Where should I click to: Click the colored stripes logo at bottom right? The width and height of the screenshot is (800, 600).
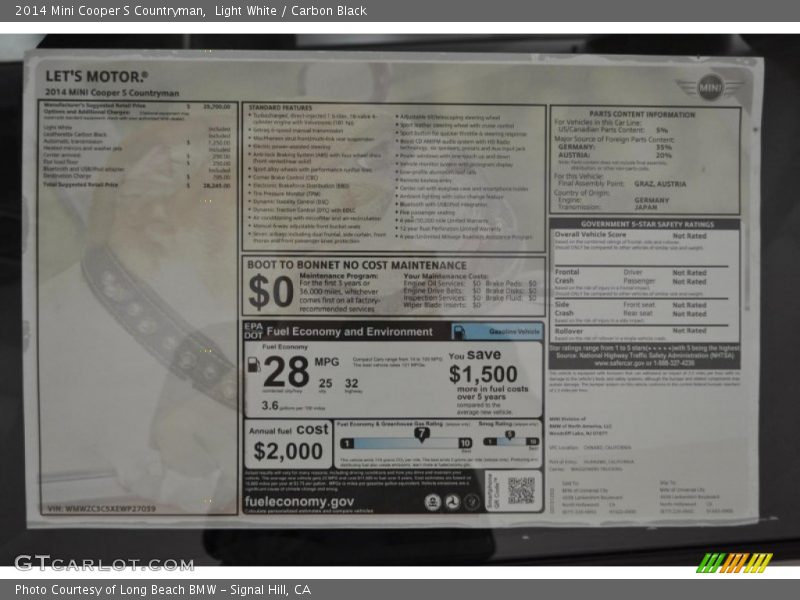(x=734, y=562)
